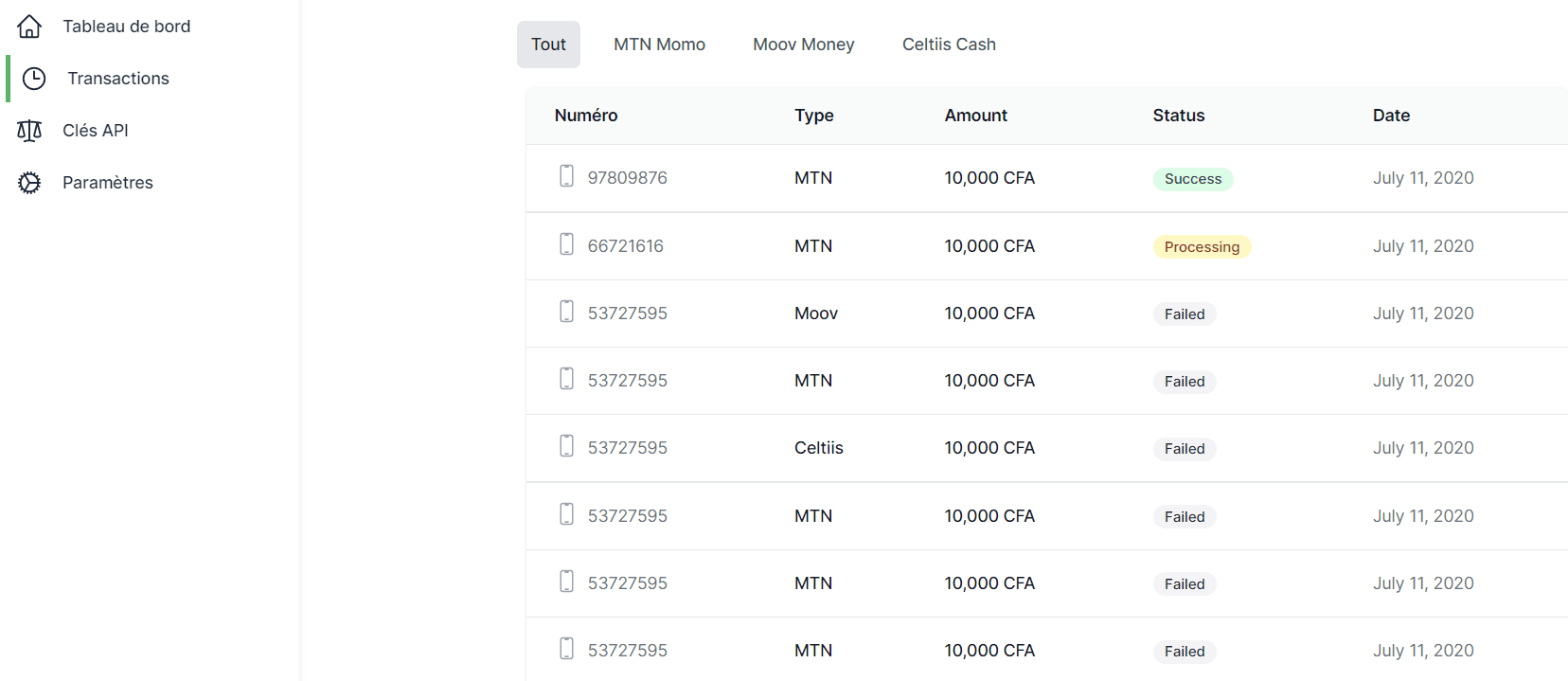Viewport: 1568px width, 681px height.
Task: Click 10,000 CFA amount in the Celtiis row
Action: click(989, 448)
